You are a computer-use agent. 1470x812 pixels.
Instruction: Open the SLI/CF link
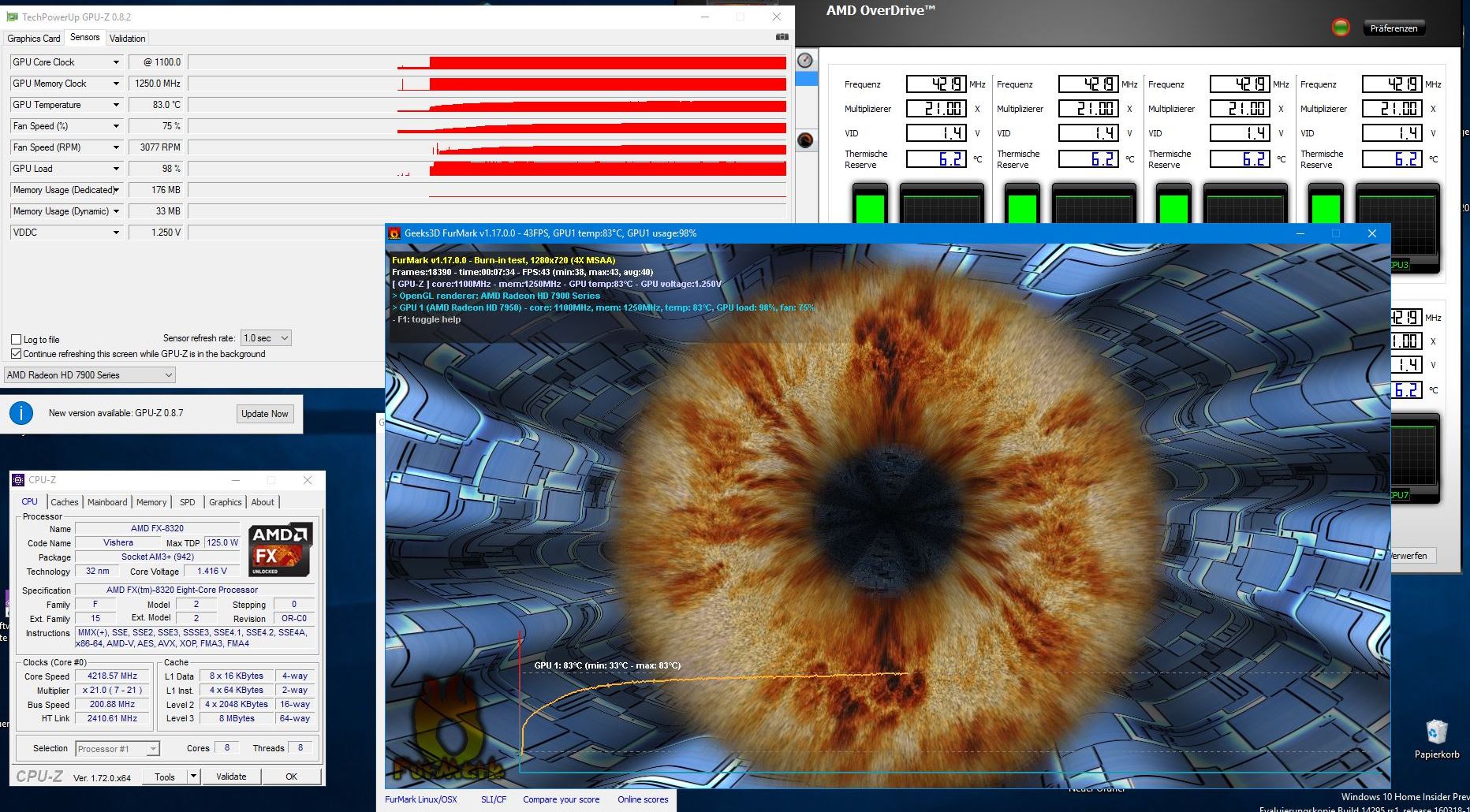(x=494, y=799)
